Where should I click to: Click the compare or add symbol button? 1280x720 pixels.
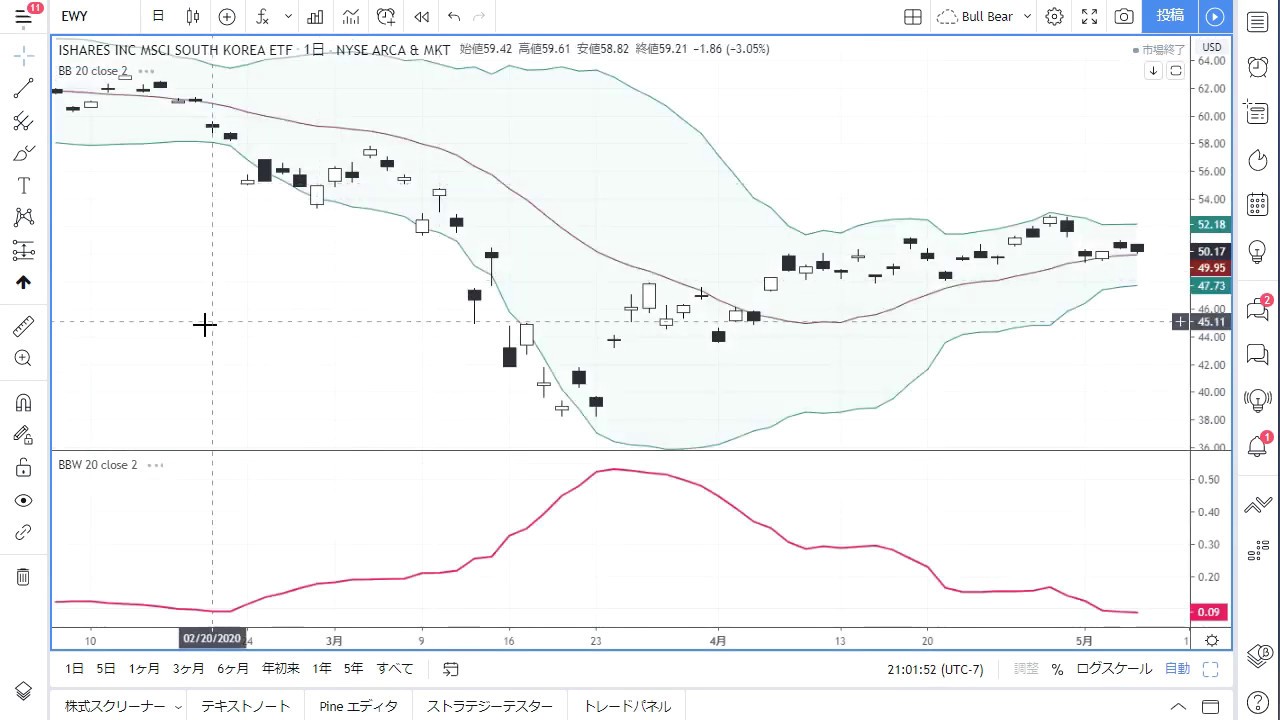pos(227,16)
